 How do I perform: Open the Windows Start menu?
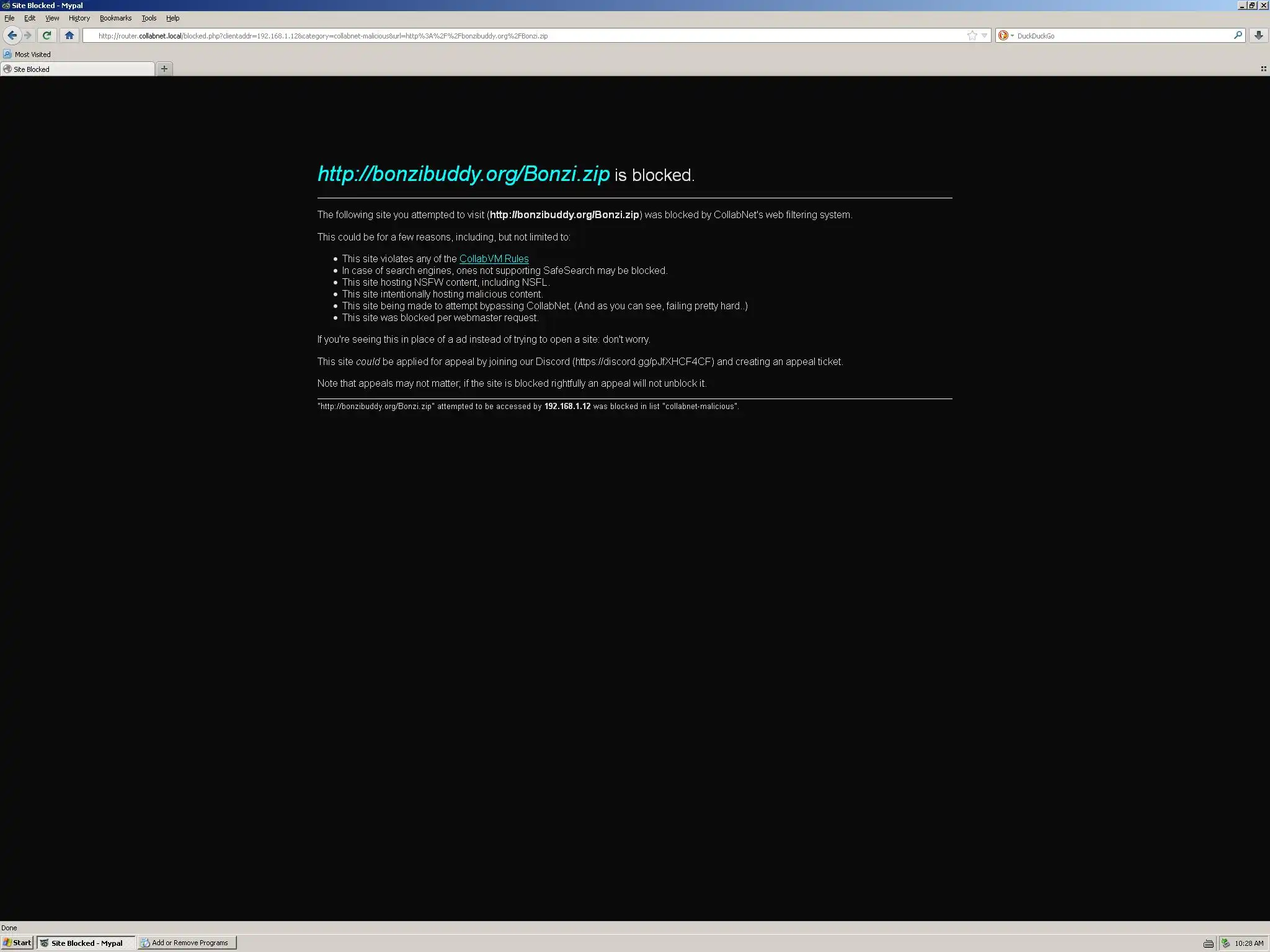point(17,943)
